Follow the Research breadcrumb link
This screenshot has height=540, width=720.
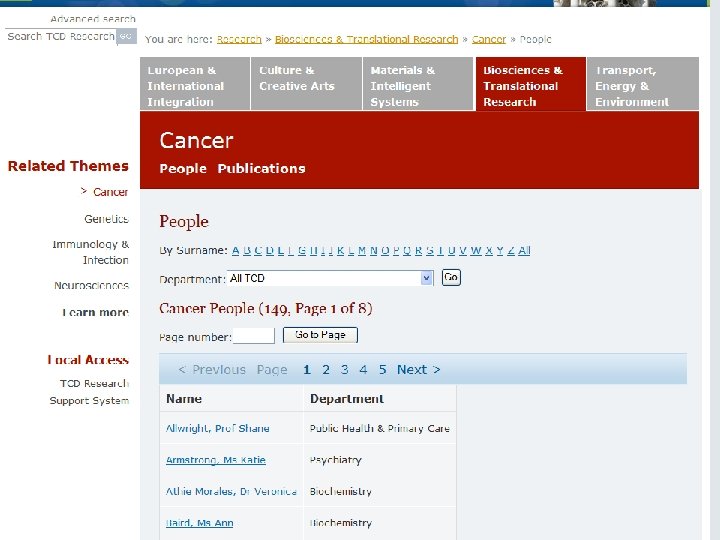click(x=239, y=39)
